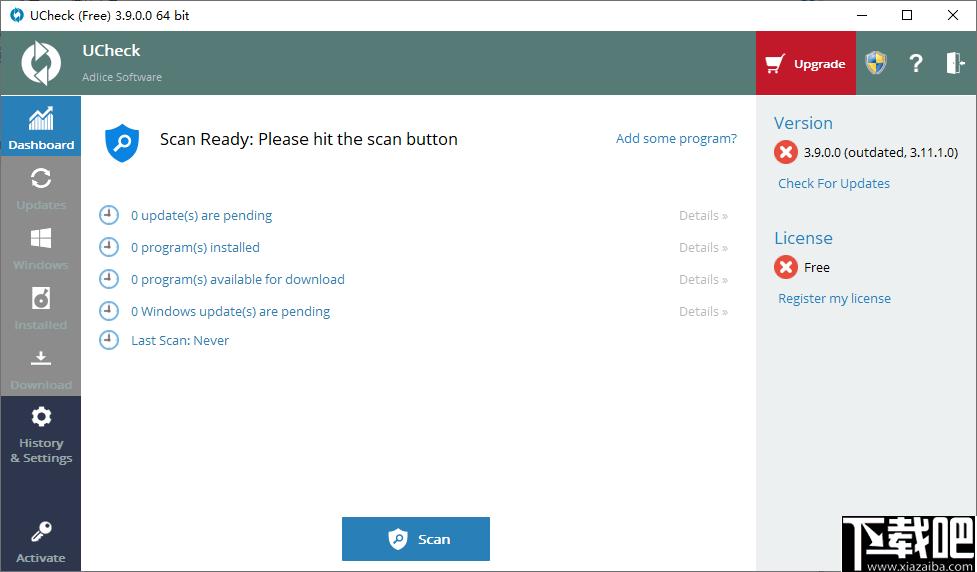Click '0 program(s) available for download' text
This screenshot has width=977, height=572.
click(x=237, y=279)
